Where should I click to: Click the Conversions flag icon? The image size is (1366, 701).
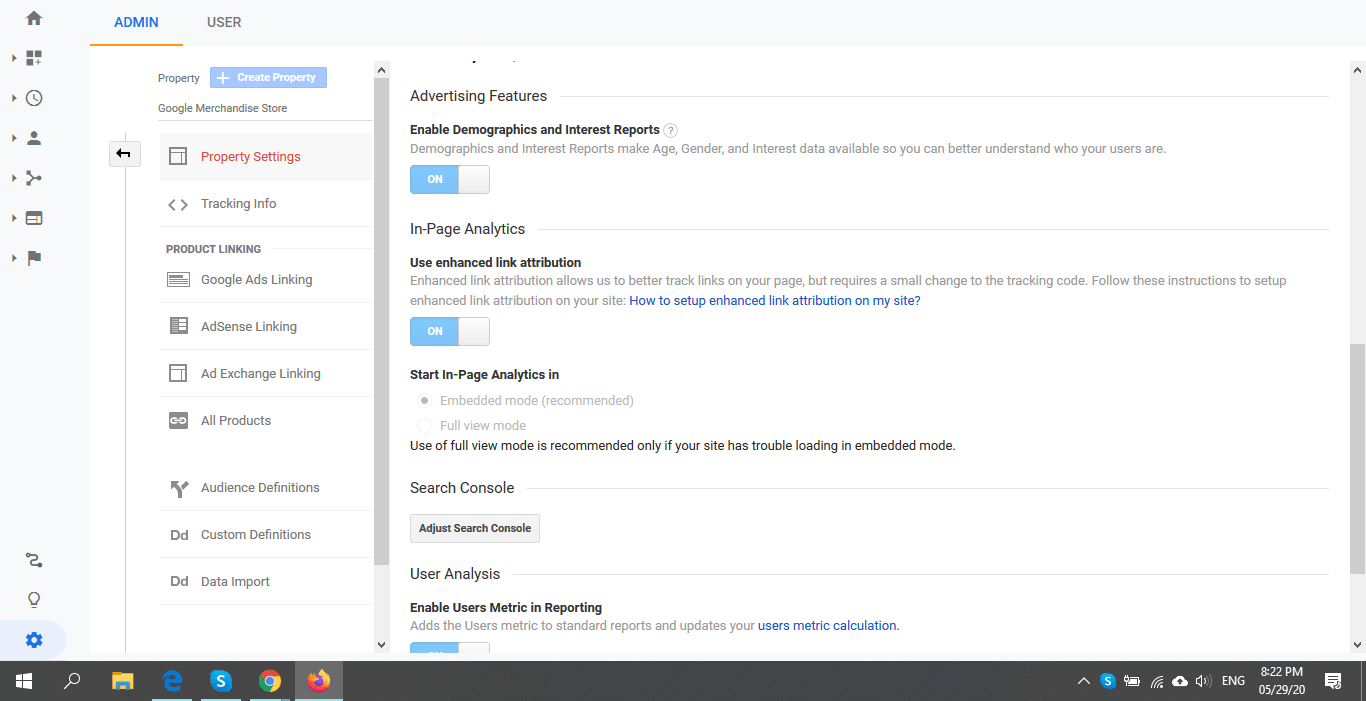[x=33, y=258]
